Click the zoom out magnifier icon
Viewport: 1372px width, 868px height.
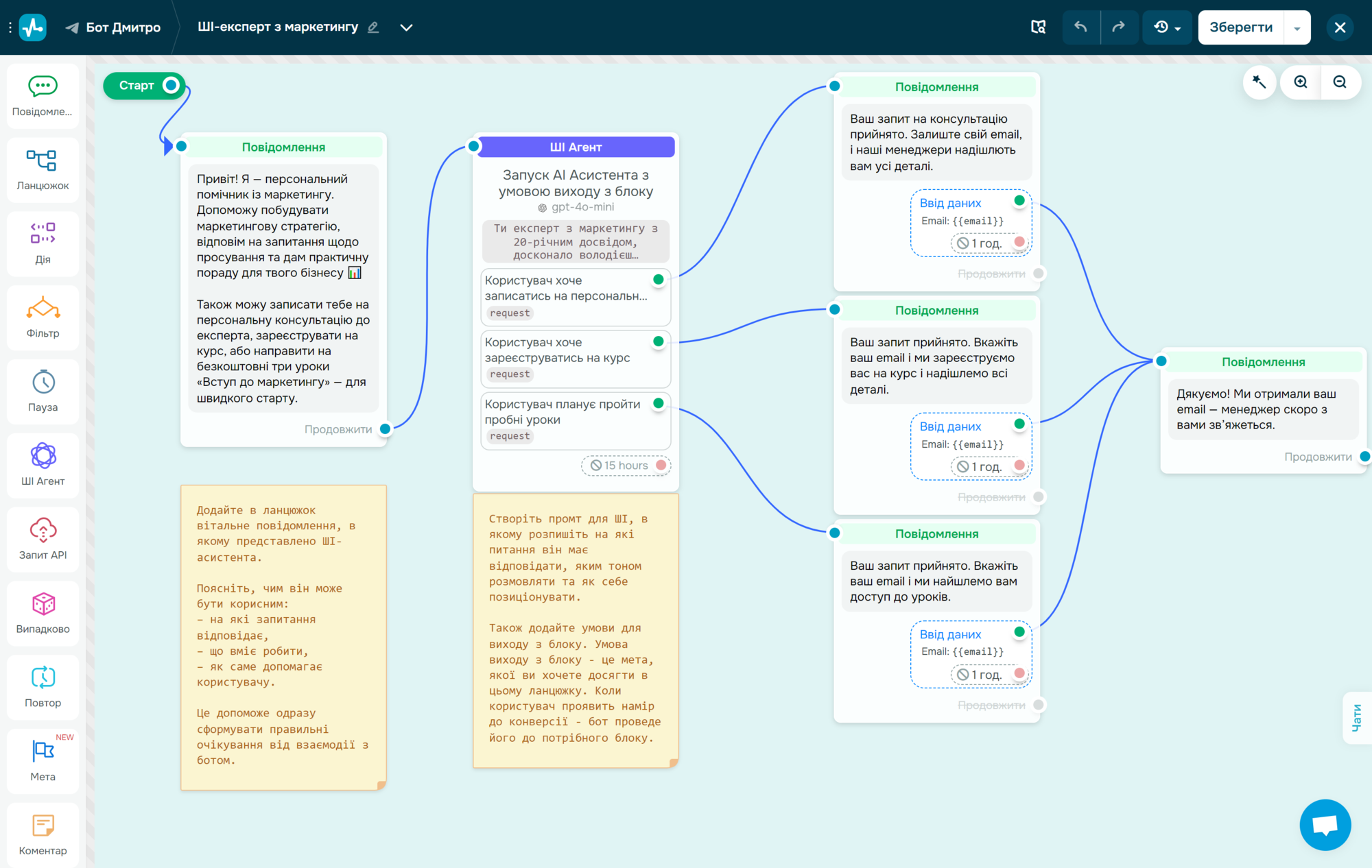pyautogui.click(x=1340, y=82)
